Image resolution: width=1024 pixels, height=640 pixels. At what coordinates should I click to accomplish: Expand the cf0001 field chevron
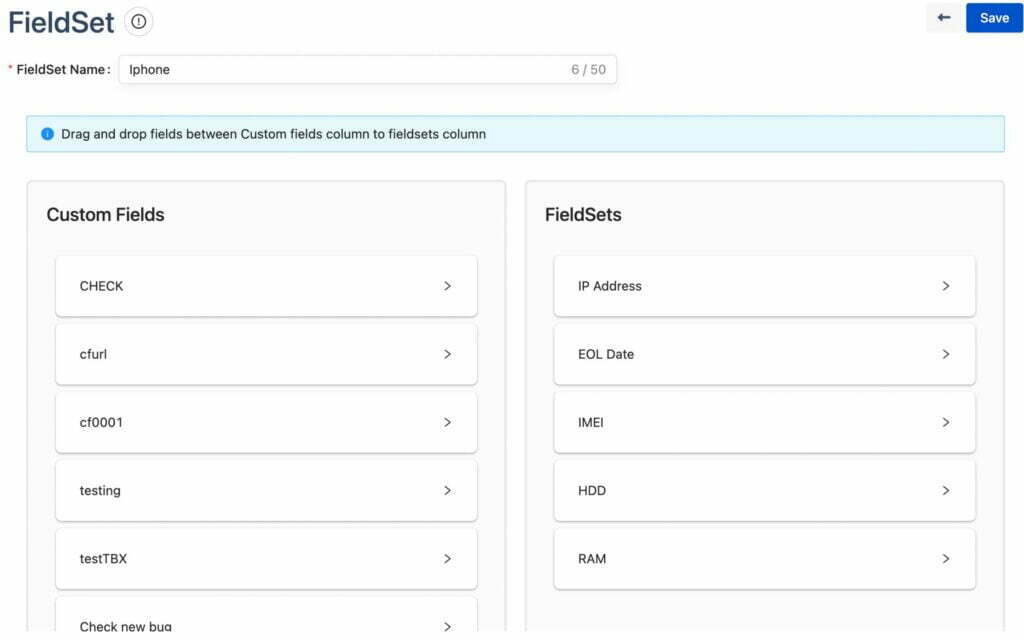[447, 422]
